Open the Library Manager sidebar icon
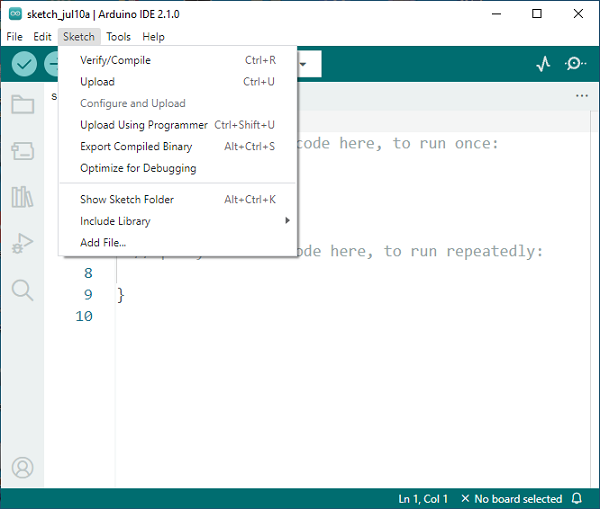600x509 pixels. click(22, 197)
